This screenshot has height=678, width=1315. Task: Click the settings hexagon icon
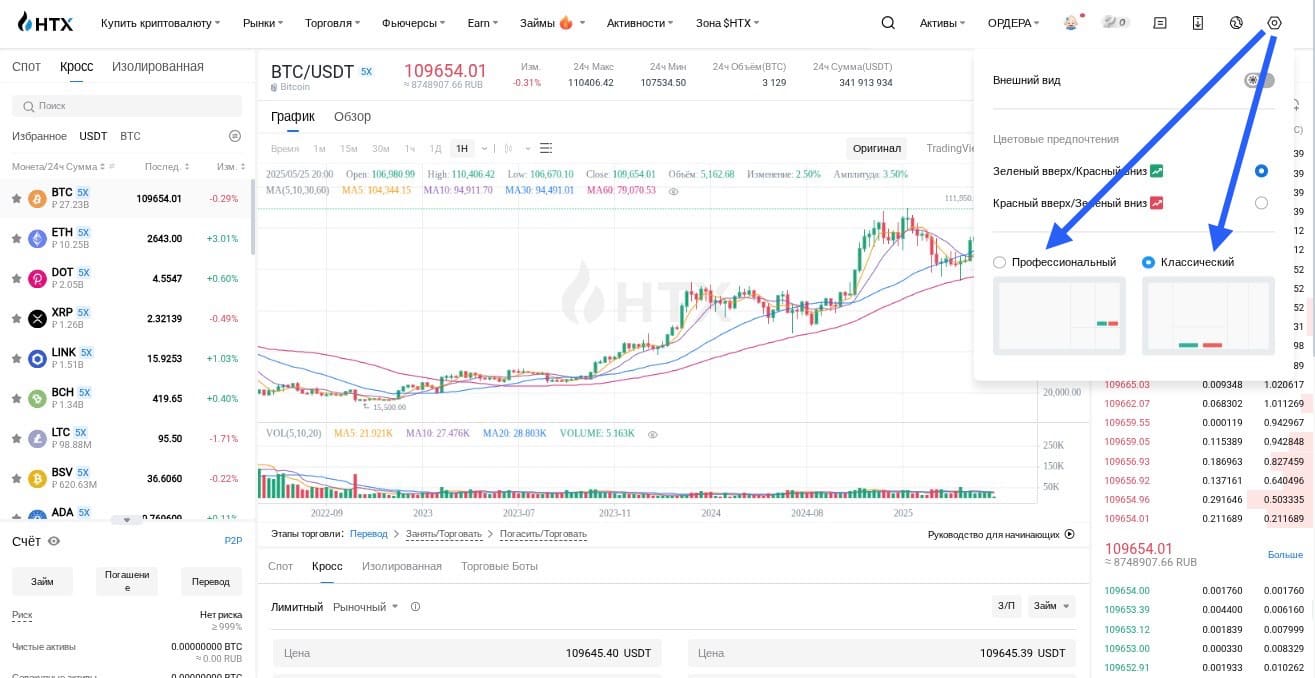[1274, 23]
